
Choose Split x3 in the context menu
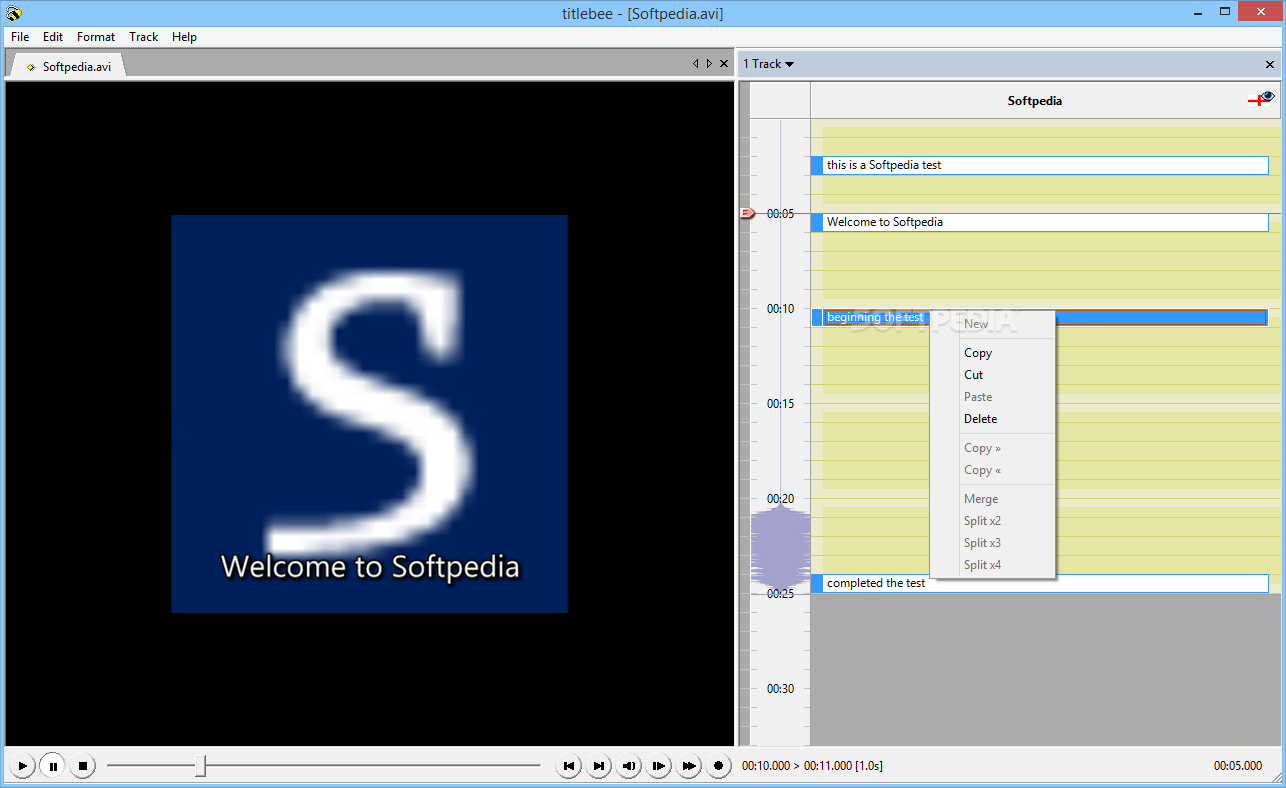click(992, 543)
